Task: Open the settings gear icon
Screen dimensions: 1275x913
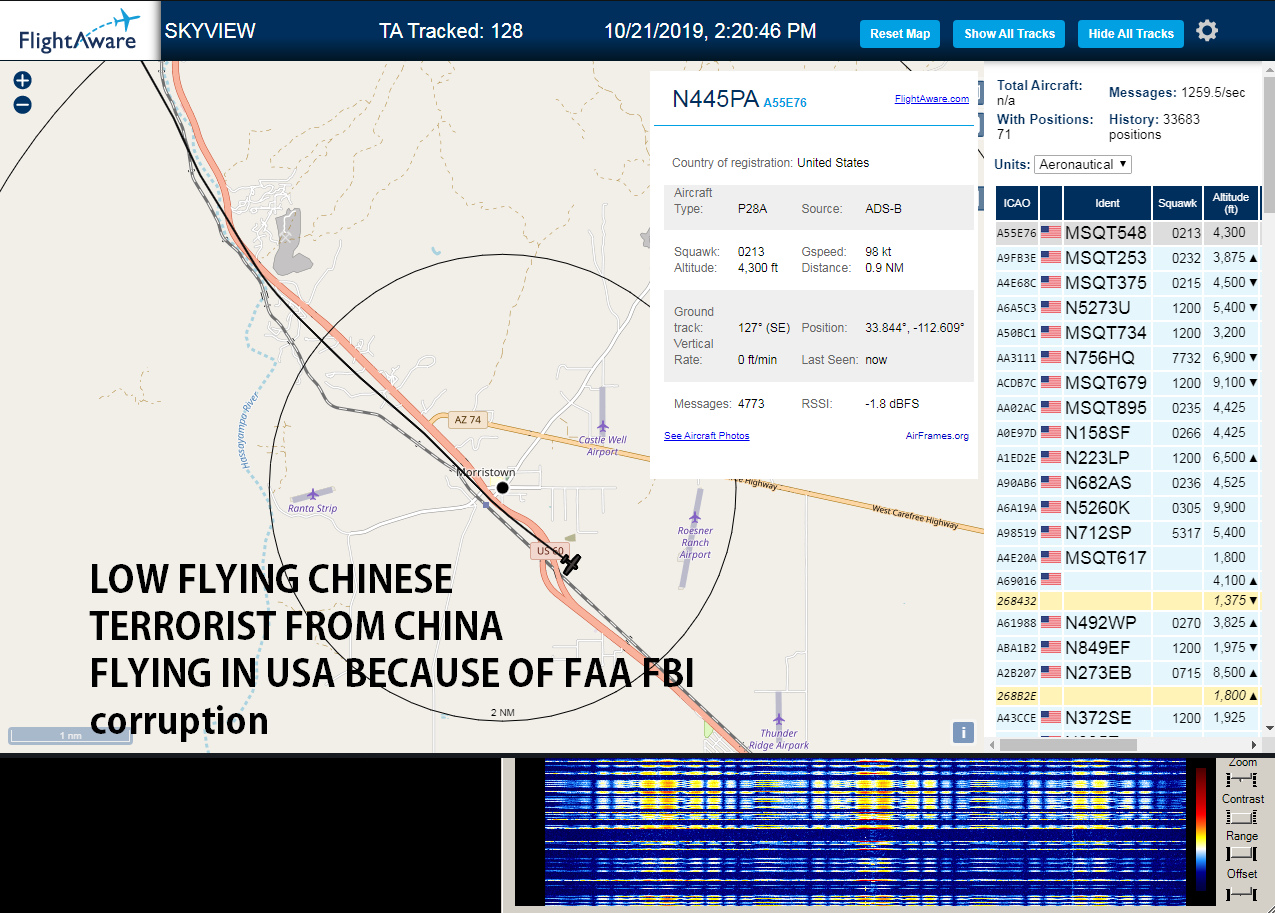Action: 1207,31
